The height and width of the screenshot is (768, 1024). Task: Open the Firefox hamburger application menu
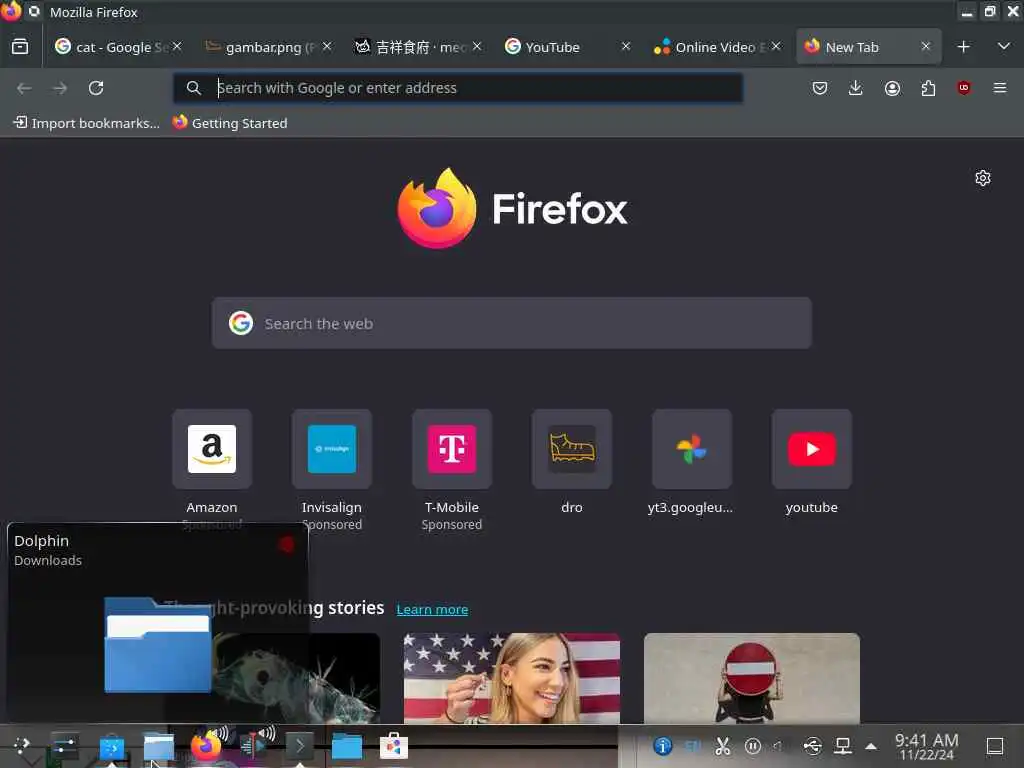click(x=1000, y=88)
